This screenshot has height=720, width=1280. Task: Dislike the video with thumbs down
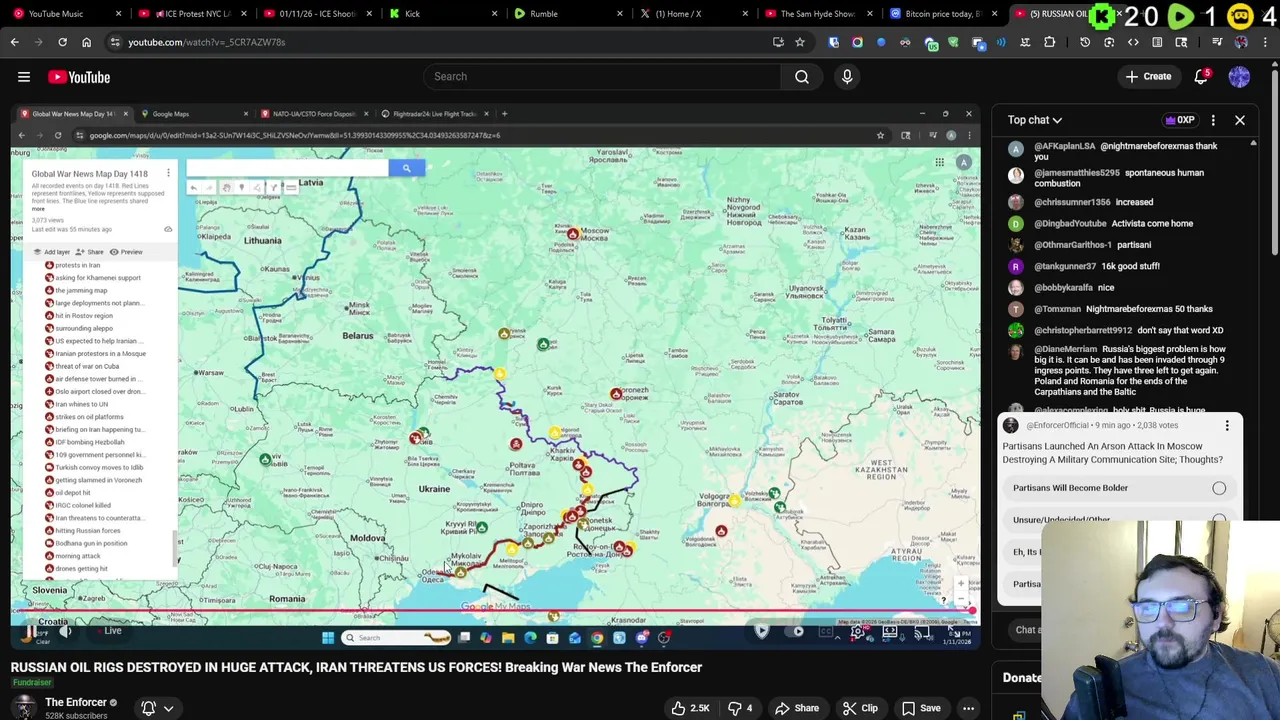click(x=740, y=708)
